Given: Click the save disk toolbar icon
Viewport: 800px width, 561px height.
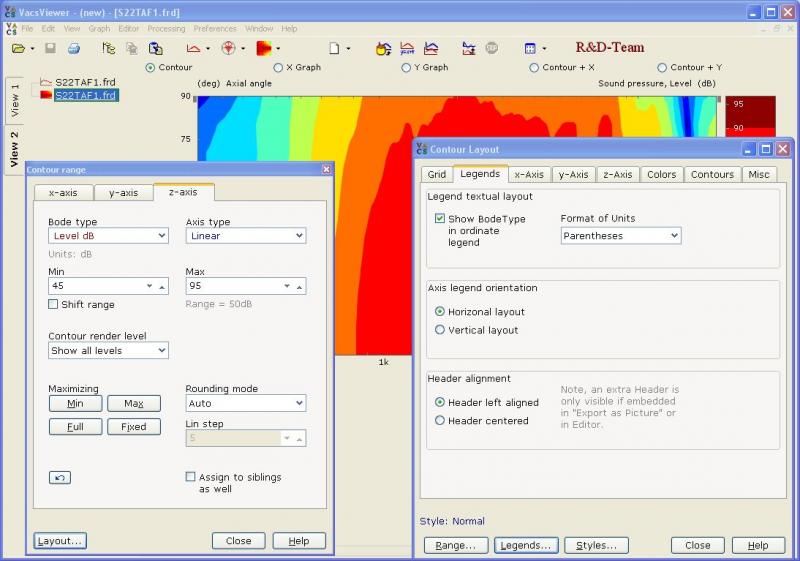Looking at the screenshot, I should click(x=50, y=48).
